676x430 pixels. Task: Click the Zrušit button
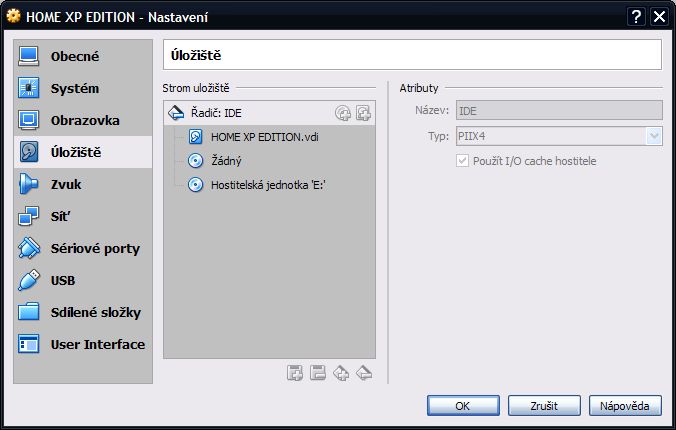pyautogui.click(x=544, y=406)
